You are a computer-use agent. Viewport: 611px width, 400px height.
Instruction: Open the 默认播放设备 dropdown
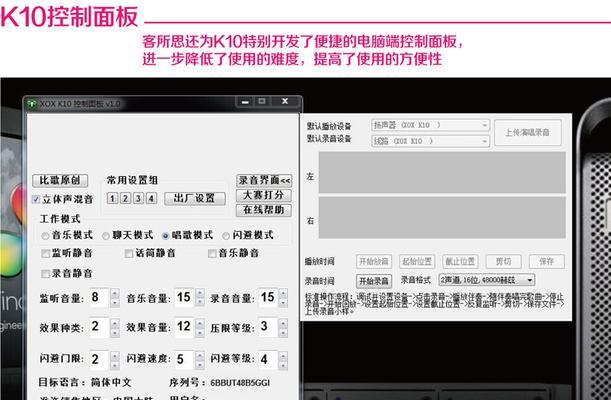point(430,125)
